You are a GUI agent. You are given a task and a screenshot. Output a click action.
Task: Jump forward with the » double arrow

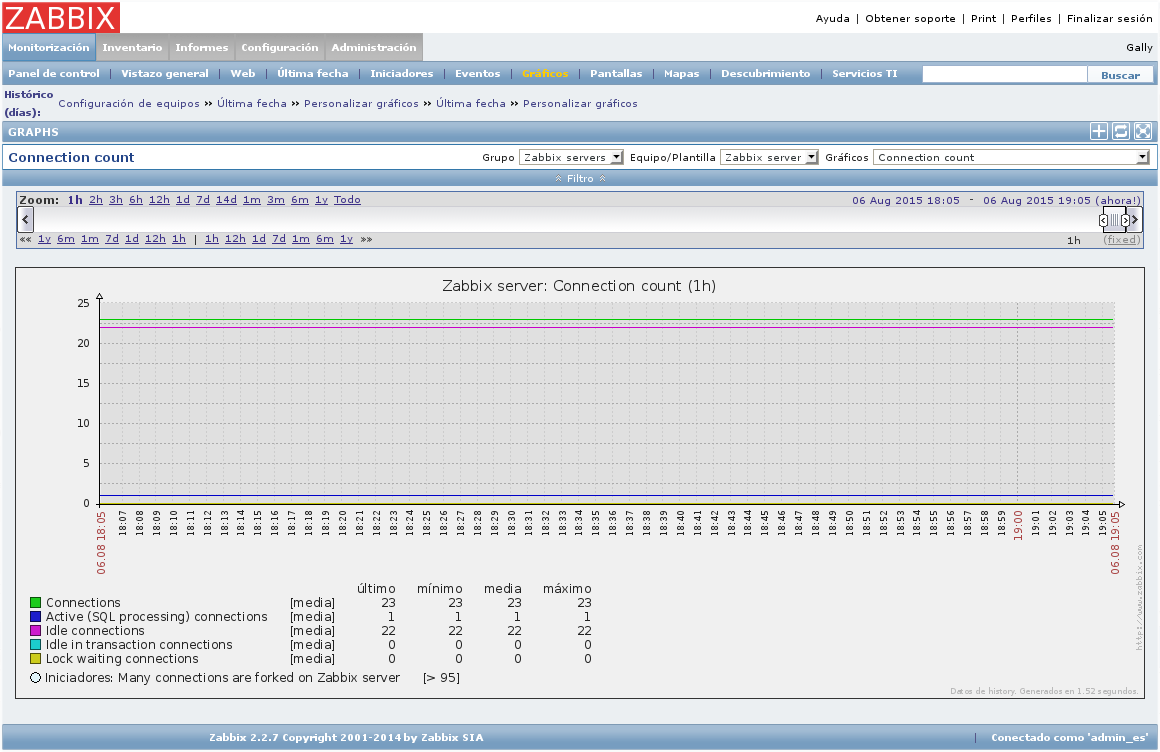(x=366, y=239)
